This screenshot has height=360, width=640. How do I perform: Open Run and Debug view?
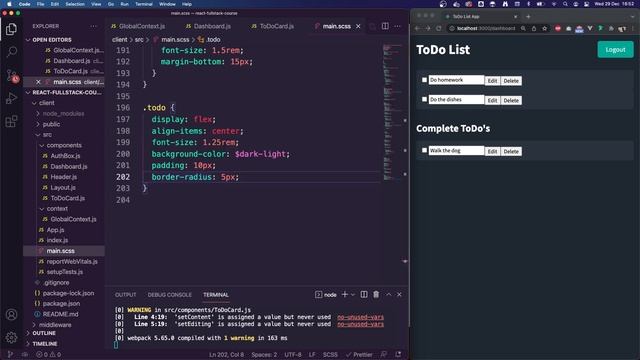click(x=11, y=98)
